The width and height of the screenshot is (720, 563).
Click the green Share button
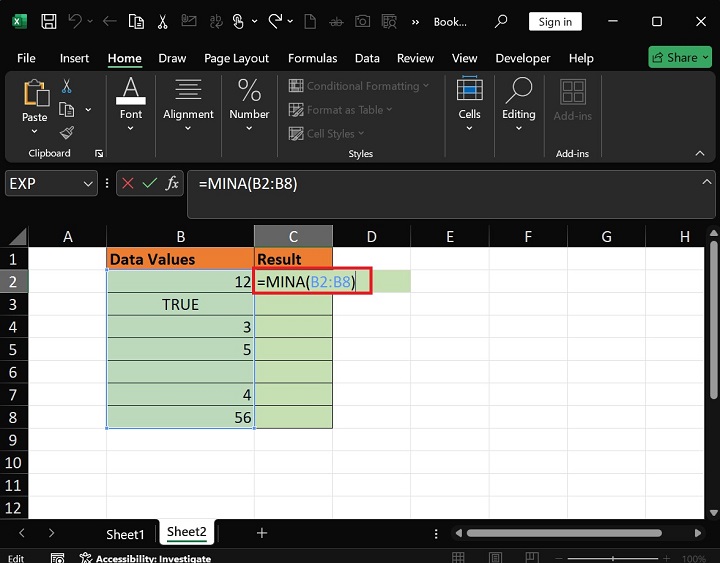tap(680, 57)
